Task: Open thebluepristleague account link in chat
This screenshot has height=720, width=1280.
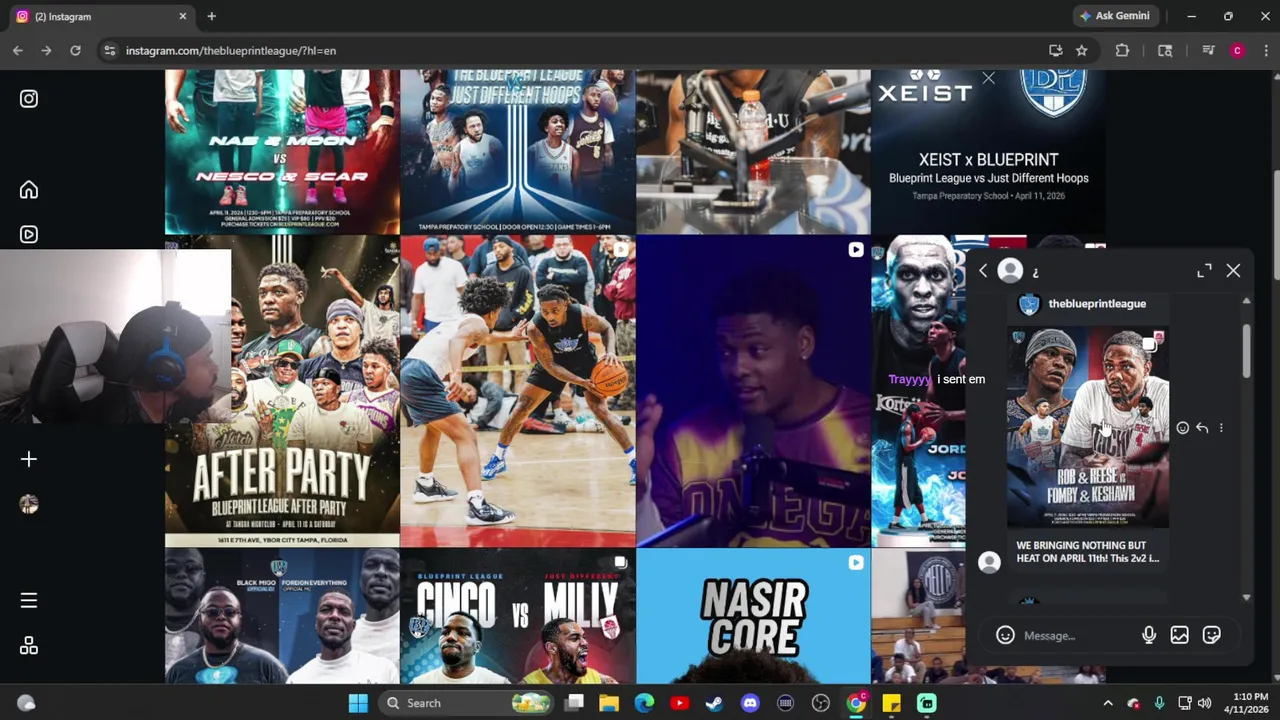Action: click(1097, 304)
